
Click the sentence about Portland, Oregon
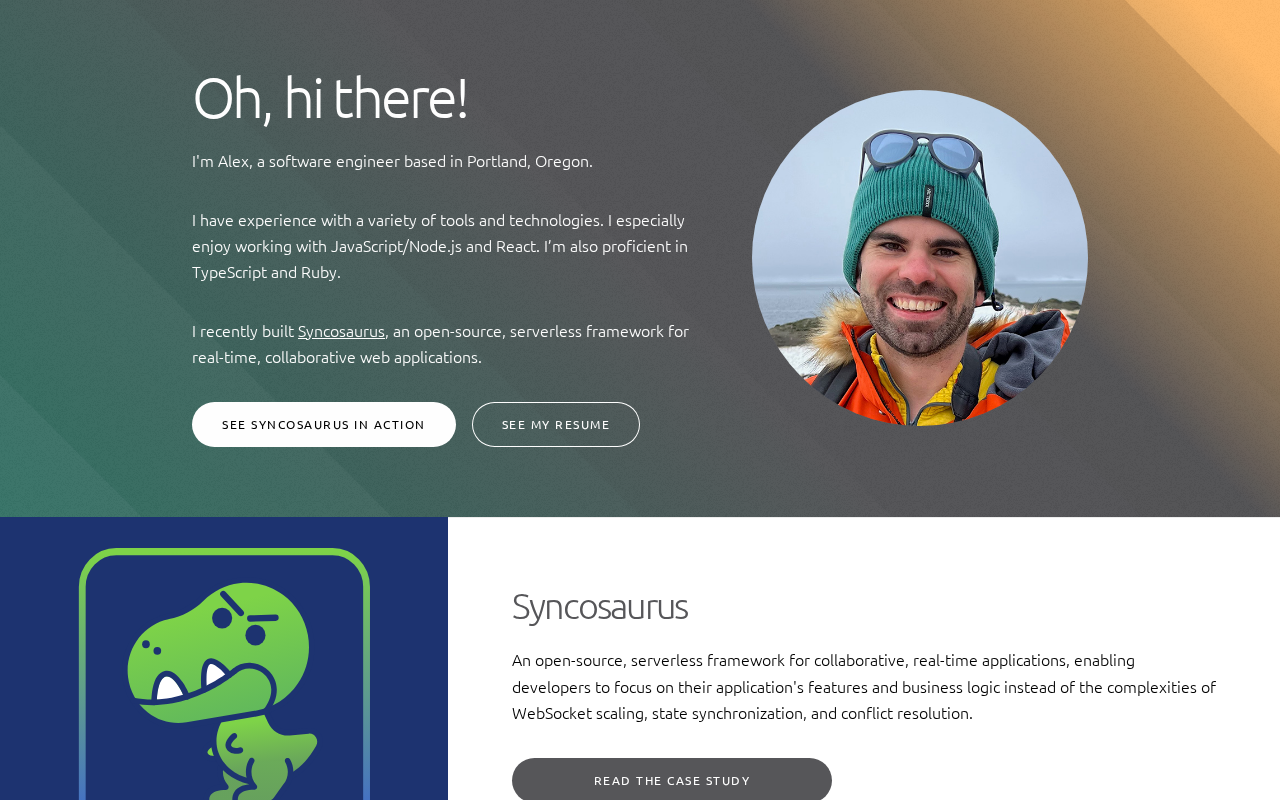click(392, 161)
